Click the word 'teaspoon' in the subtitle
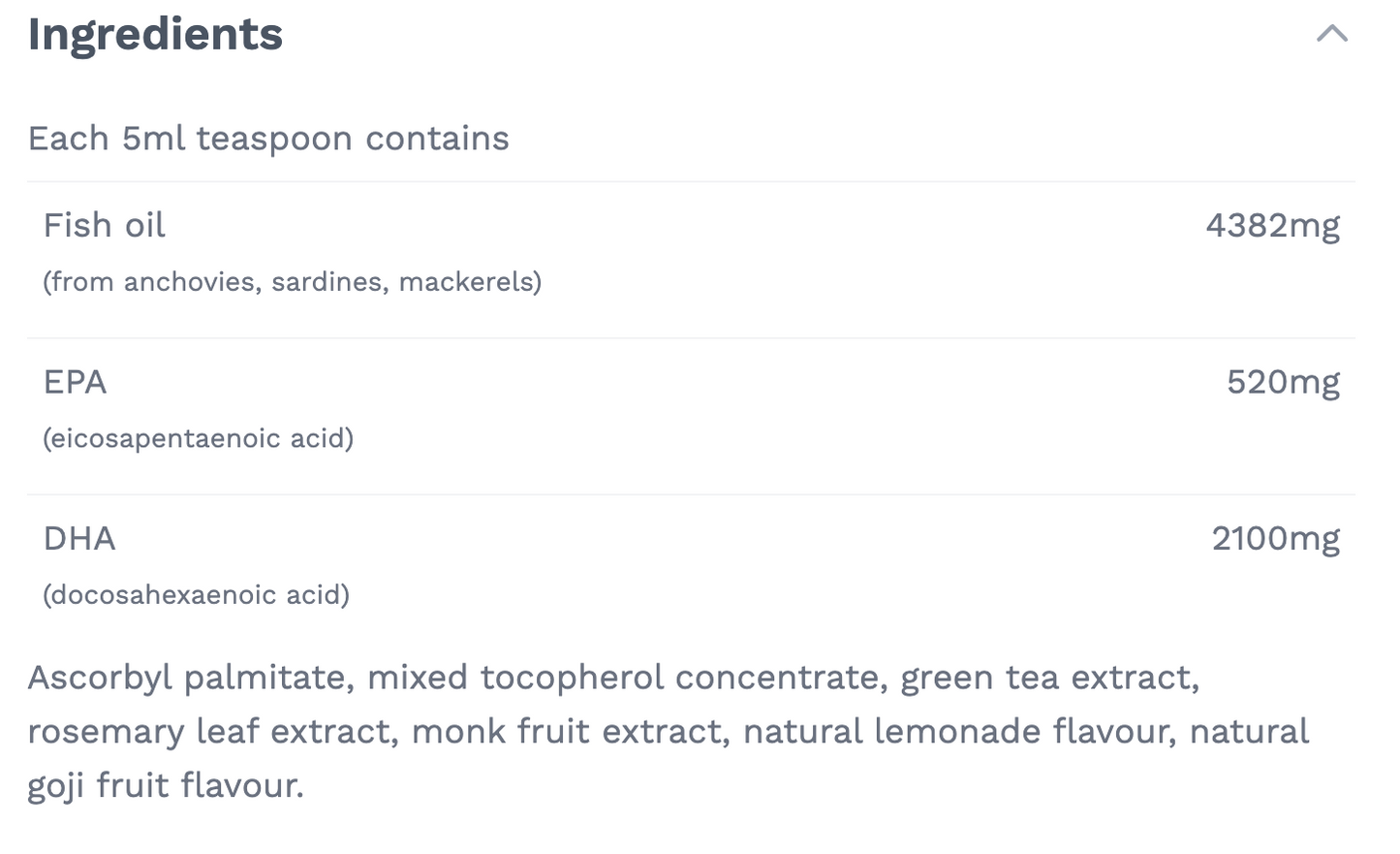1400x854 pixels. pyautogui.click(x=274, y=139)
